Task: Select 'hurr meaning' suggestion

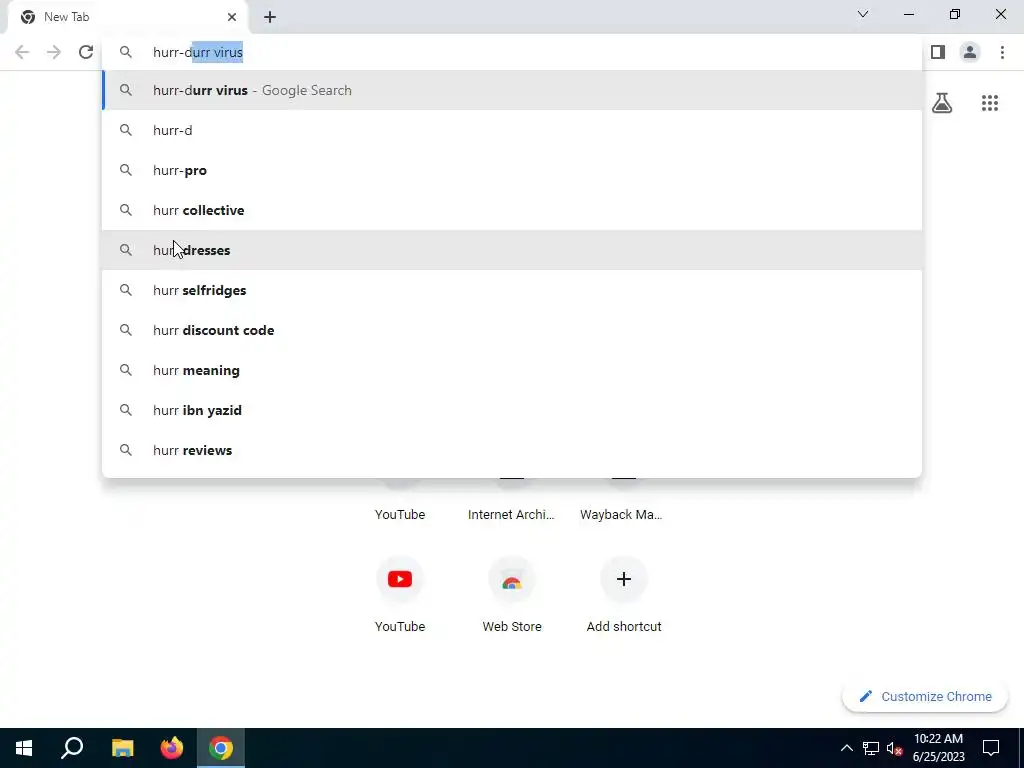Action: (x=512, y=370)
